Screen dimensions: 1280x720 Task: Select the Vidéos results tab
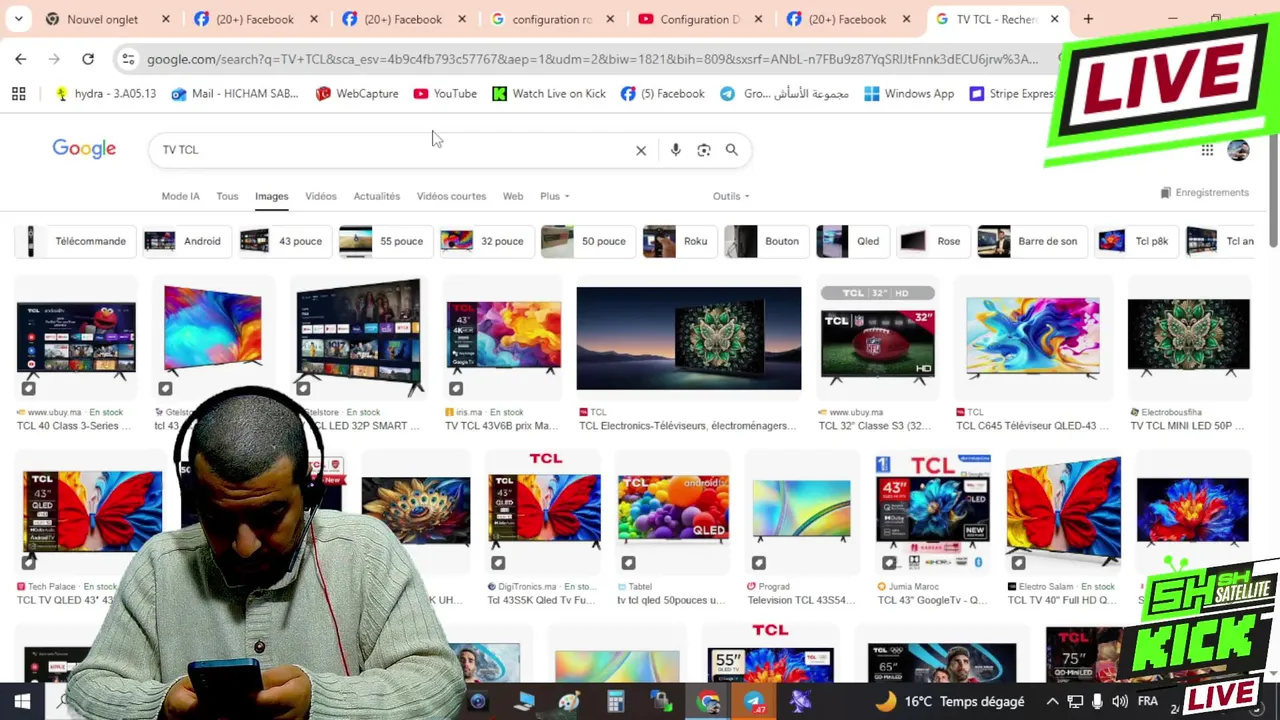tap(321, 196)
